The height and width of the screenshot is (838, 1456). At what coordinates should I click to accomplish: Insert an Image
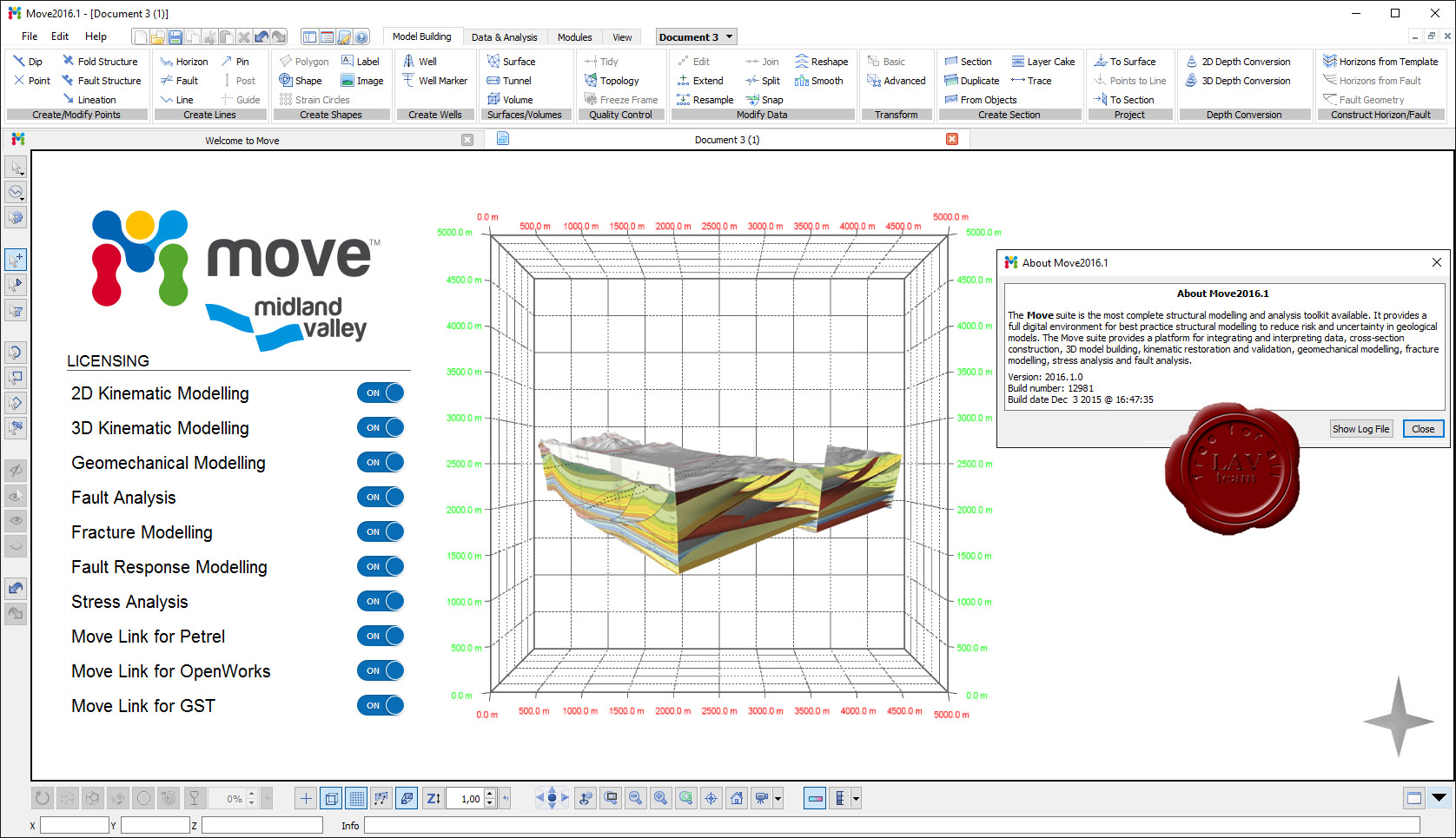pyautogui.click(x=362, y=81)
